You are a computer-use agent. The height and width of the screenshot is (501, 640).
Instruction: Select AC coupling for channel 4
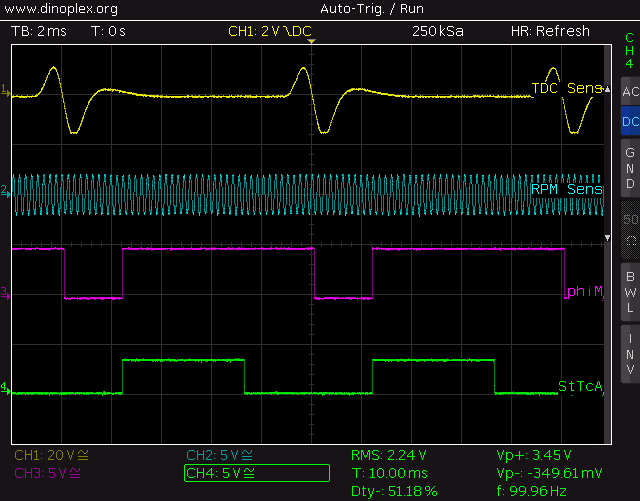click(x=629, y=92)
